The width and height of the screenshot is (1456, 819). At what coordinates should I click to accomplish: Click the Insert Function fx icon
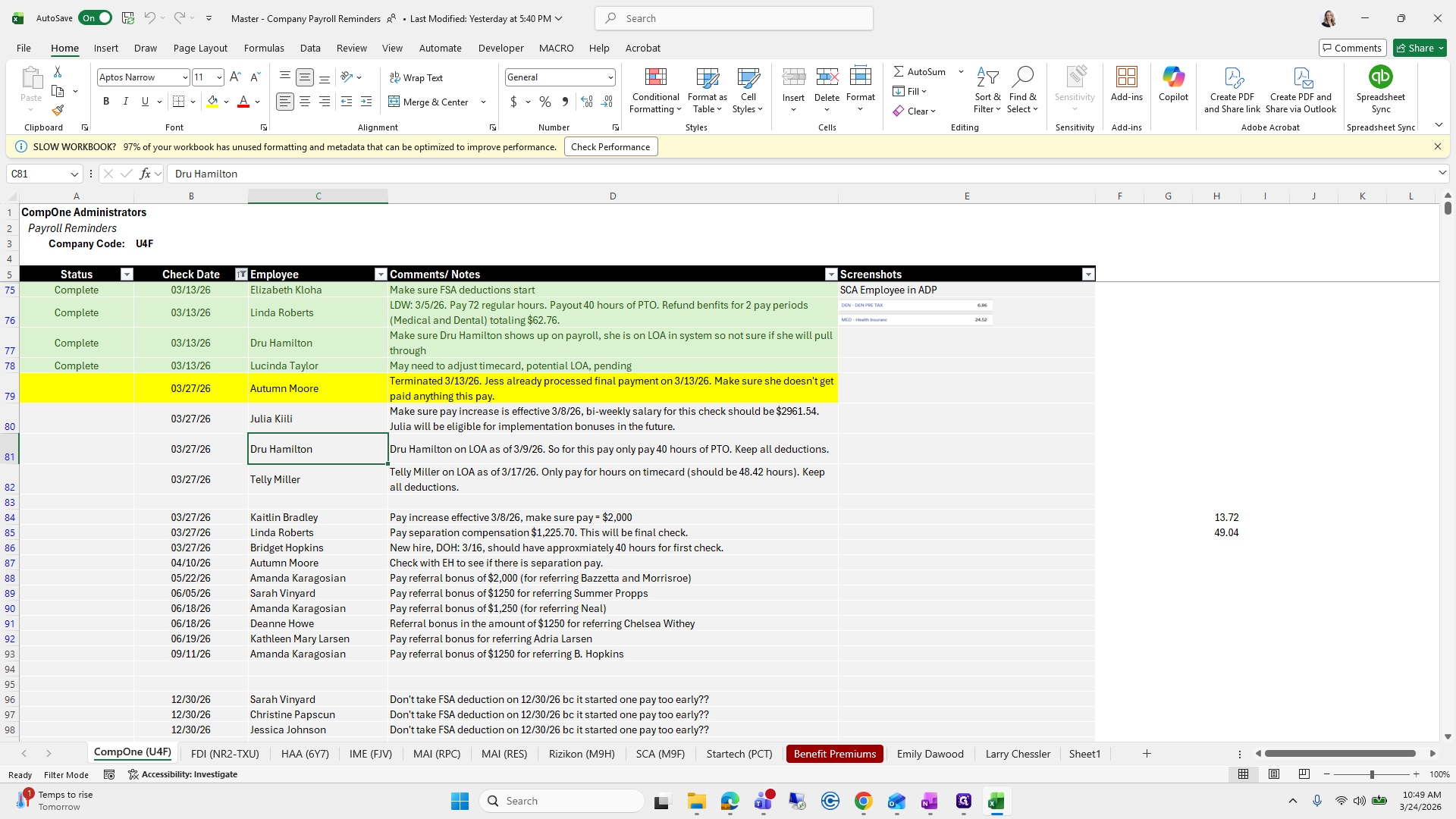146,174
